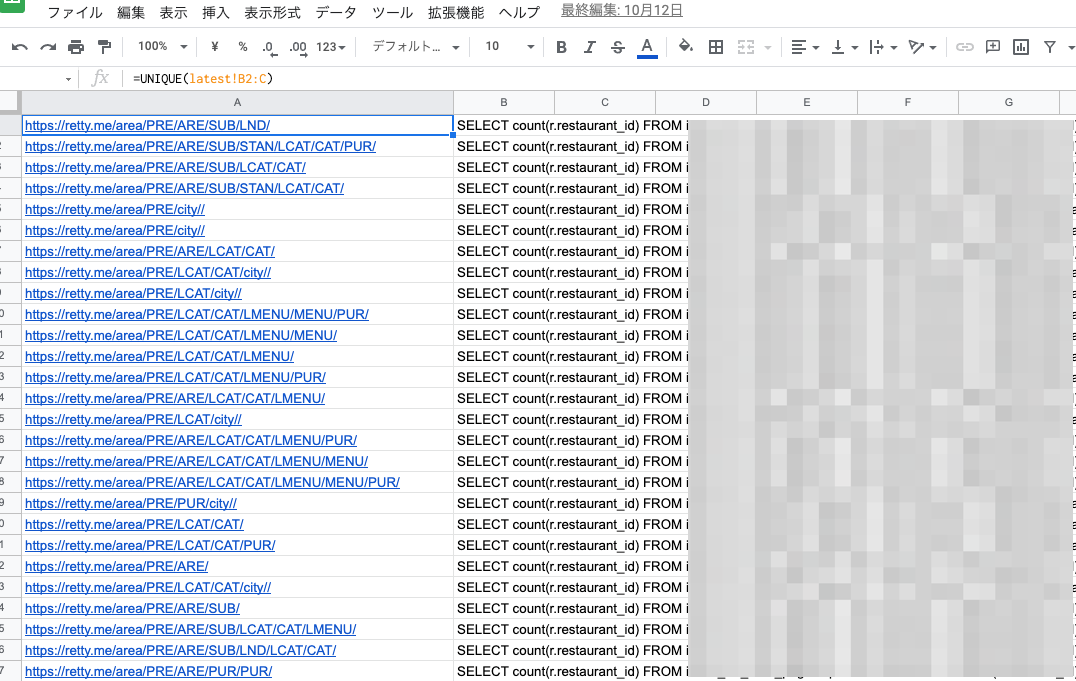Open the 表示 menu
Image resolution: width=1076 pixels, height=681 pixels.
pyautogui.click(x=174, y=12)
